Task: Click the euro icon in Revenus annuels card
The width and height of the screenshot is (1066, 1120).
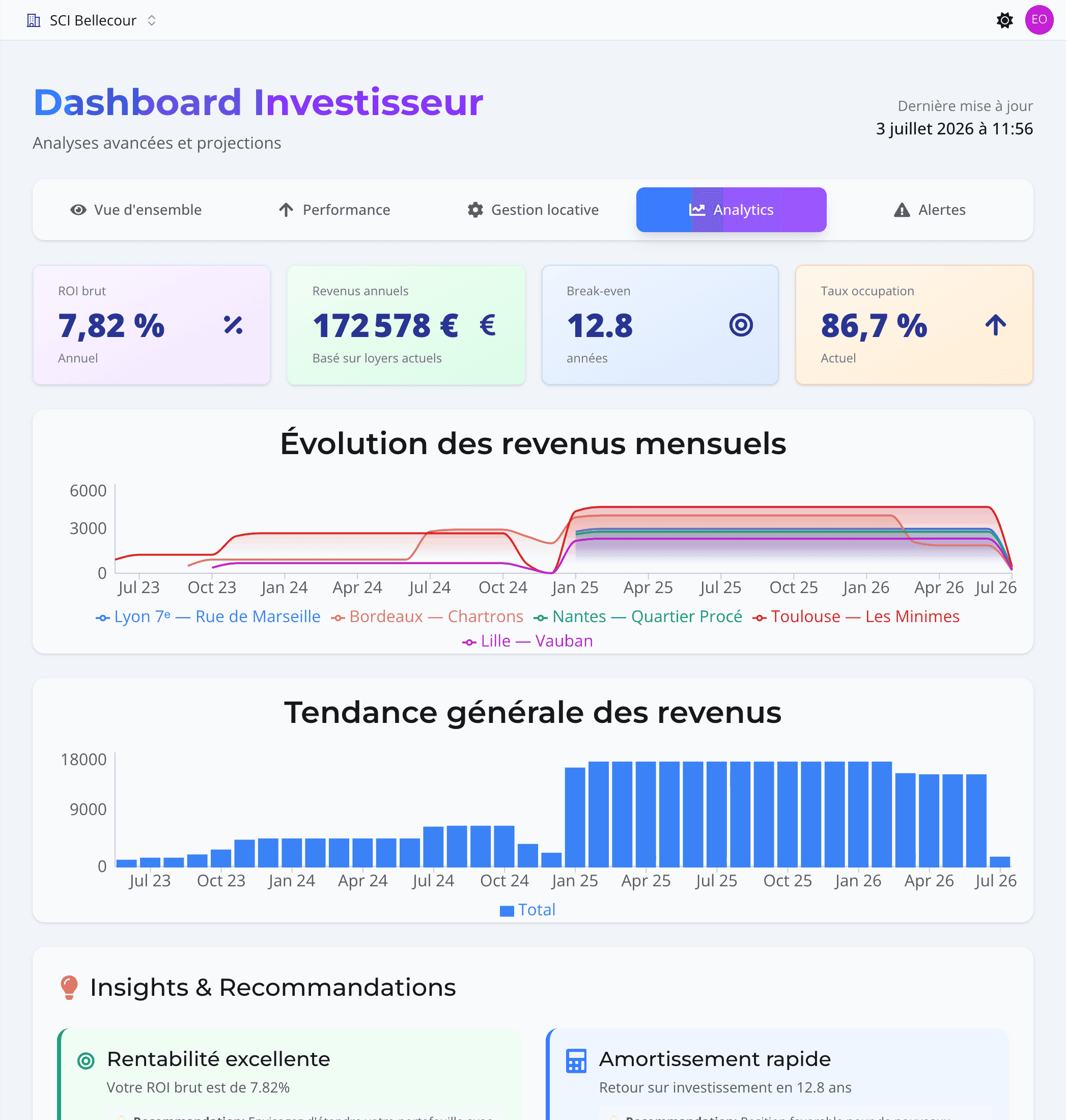Action: [488, 325]
